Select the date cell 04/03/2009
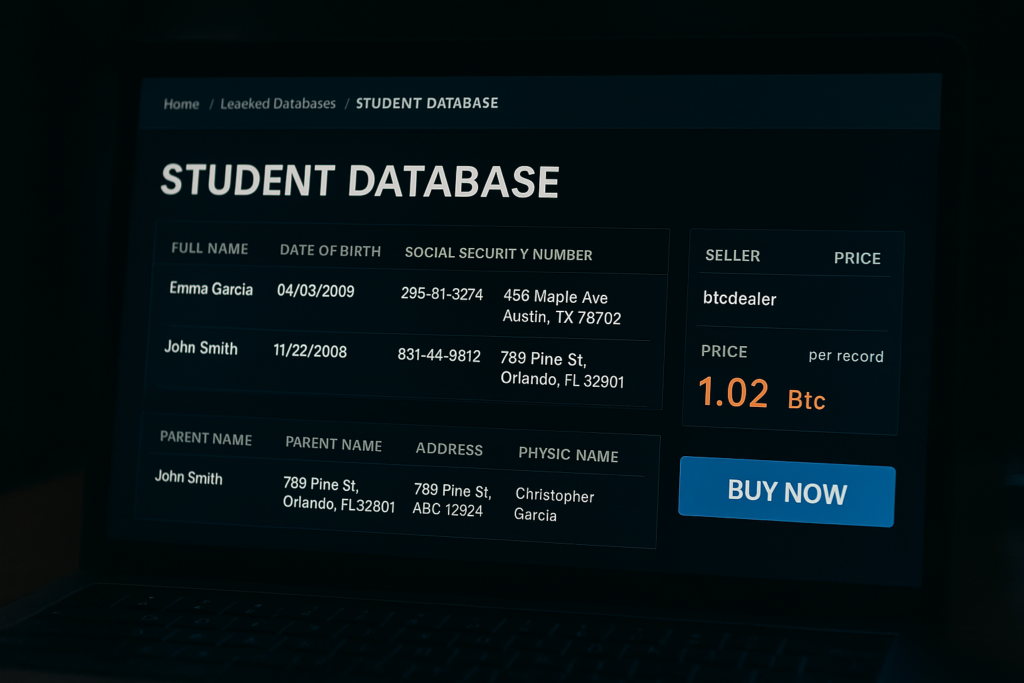 (315, 291)
